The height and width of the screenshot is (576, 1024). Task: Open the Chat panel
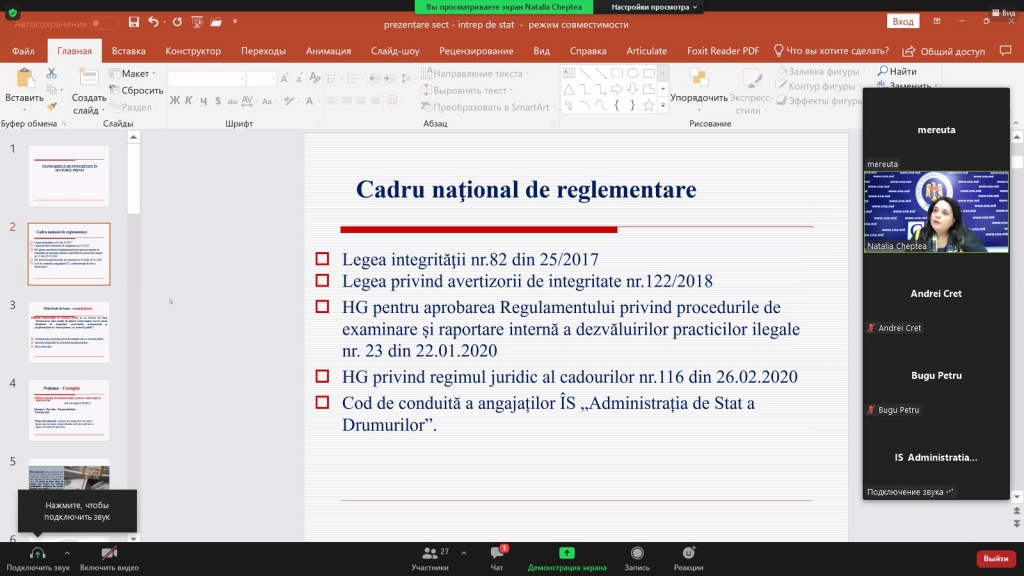[497, 553]
